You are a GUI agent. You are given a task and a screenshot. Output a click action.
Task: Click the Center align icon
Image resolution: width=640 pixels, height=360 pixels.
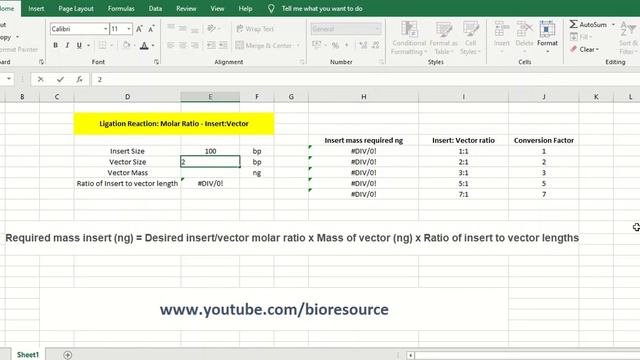[x=182, y=45]
